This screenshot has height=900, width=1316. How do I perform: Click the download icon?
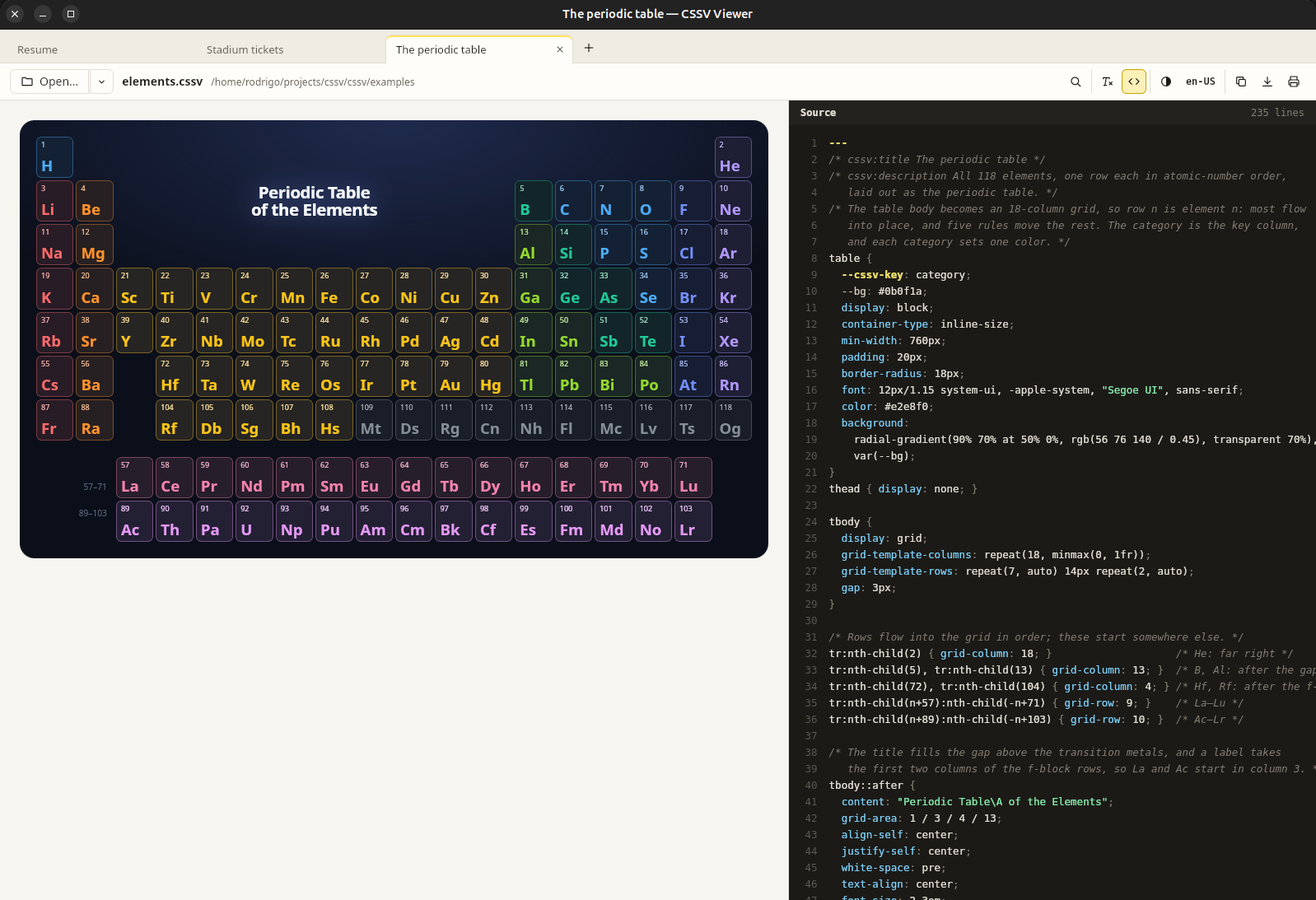pos(1267,82)
